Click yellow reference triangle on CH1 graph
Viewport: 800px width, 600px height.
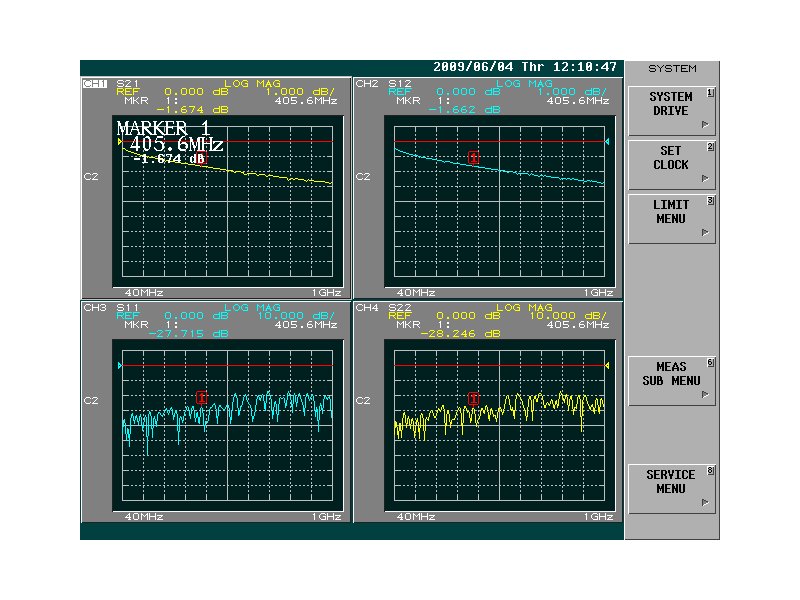tap(120, 142)
